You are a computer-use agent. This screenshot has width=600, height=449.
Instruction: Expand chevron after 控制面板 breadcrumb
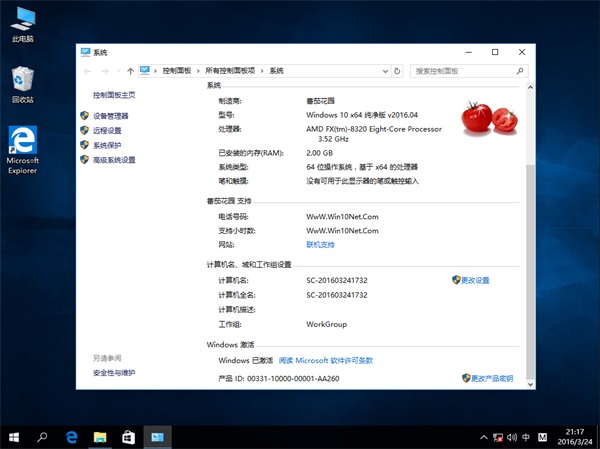(x=198, y=71)
